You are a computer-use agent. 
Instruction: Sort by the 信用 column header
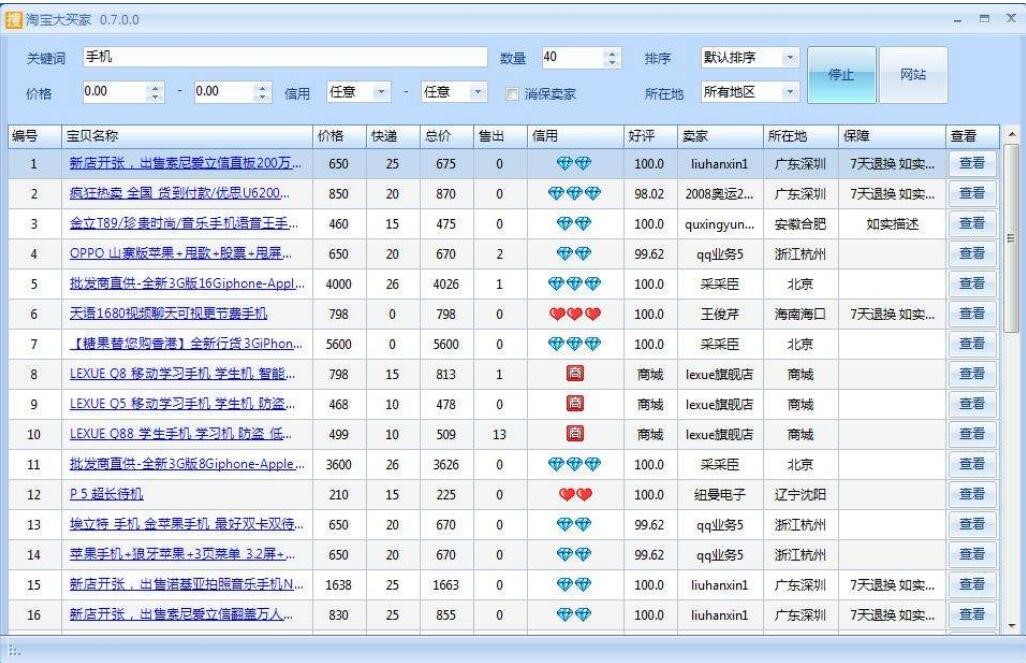[575, 136]
